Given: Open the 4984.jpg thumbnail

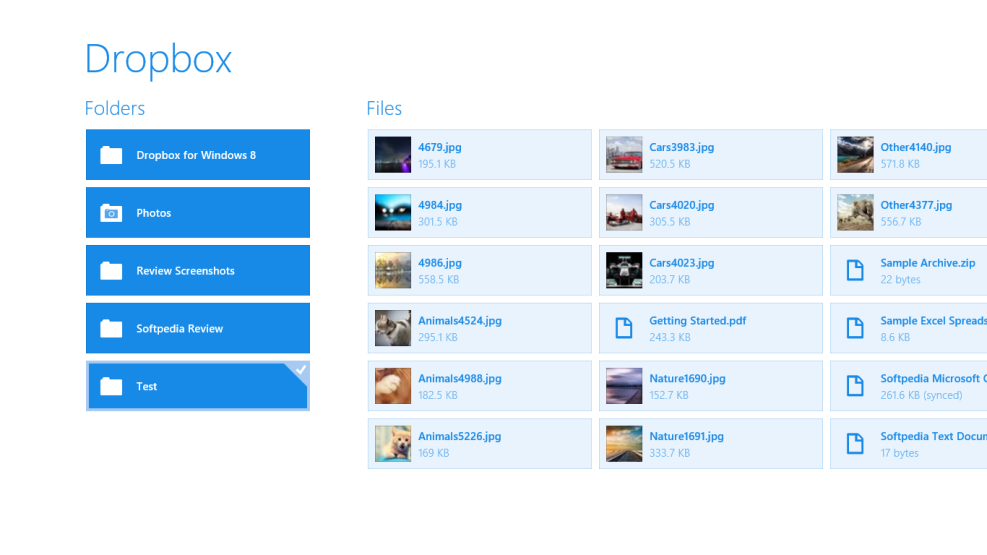Looking at the screenshot, I should (393, 213).
